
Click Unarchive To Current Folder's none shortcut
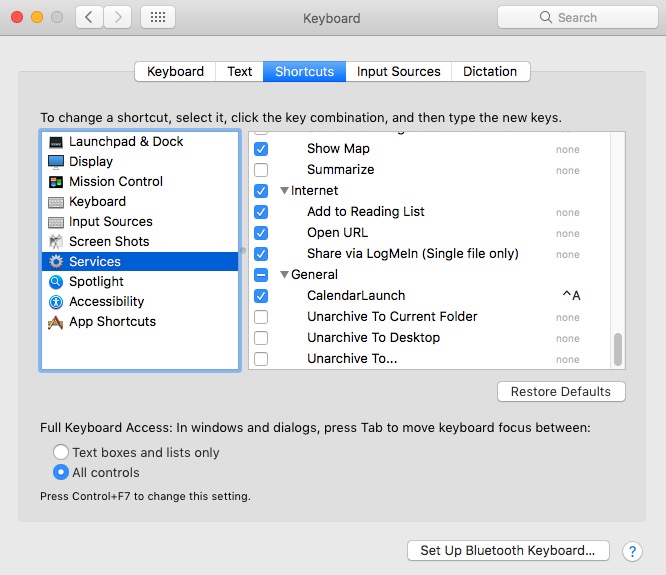[568, 318]
